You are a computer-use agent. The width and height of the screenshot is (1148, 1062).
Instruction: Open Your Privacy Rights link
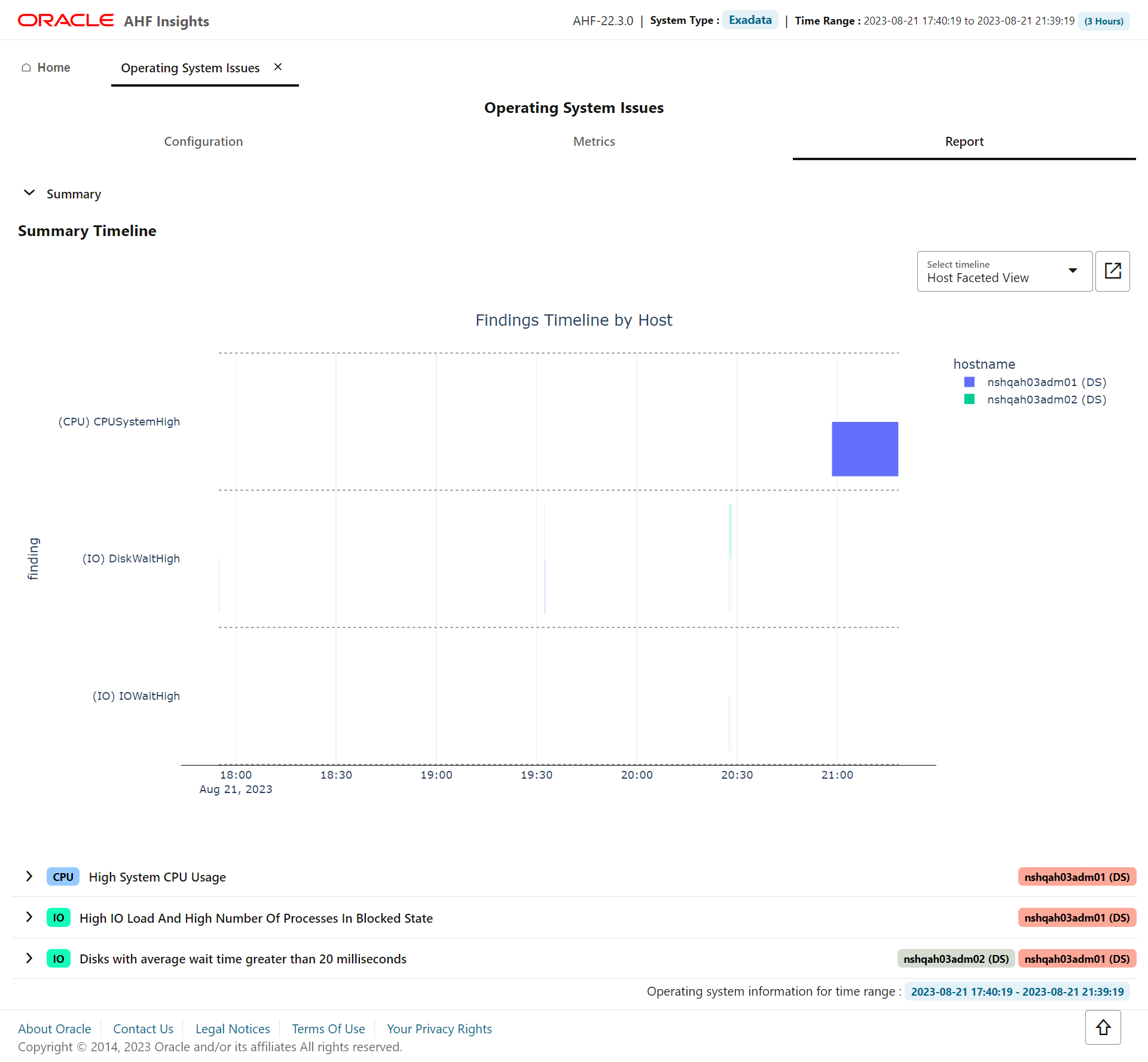tap(439, 1029)
